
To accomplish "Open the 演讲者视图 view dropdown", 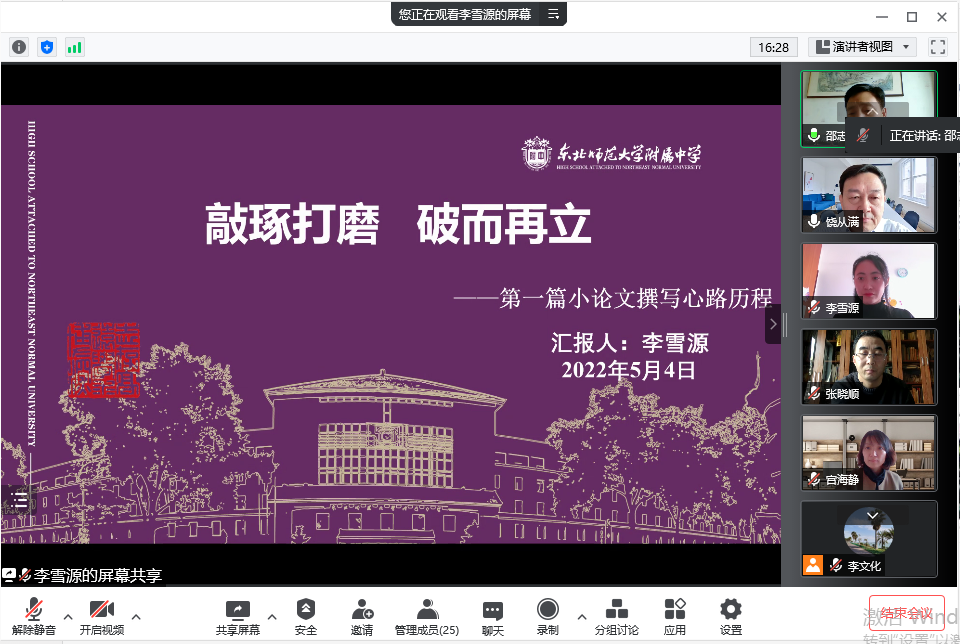I will tap(862, 47).
